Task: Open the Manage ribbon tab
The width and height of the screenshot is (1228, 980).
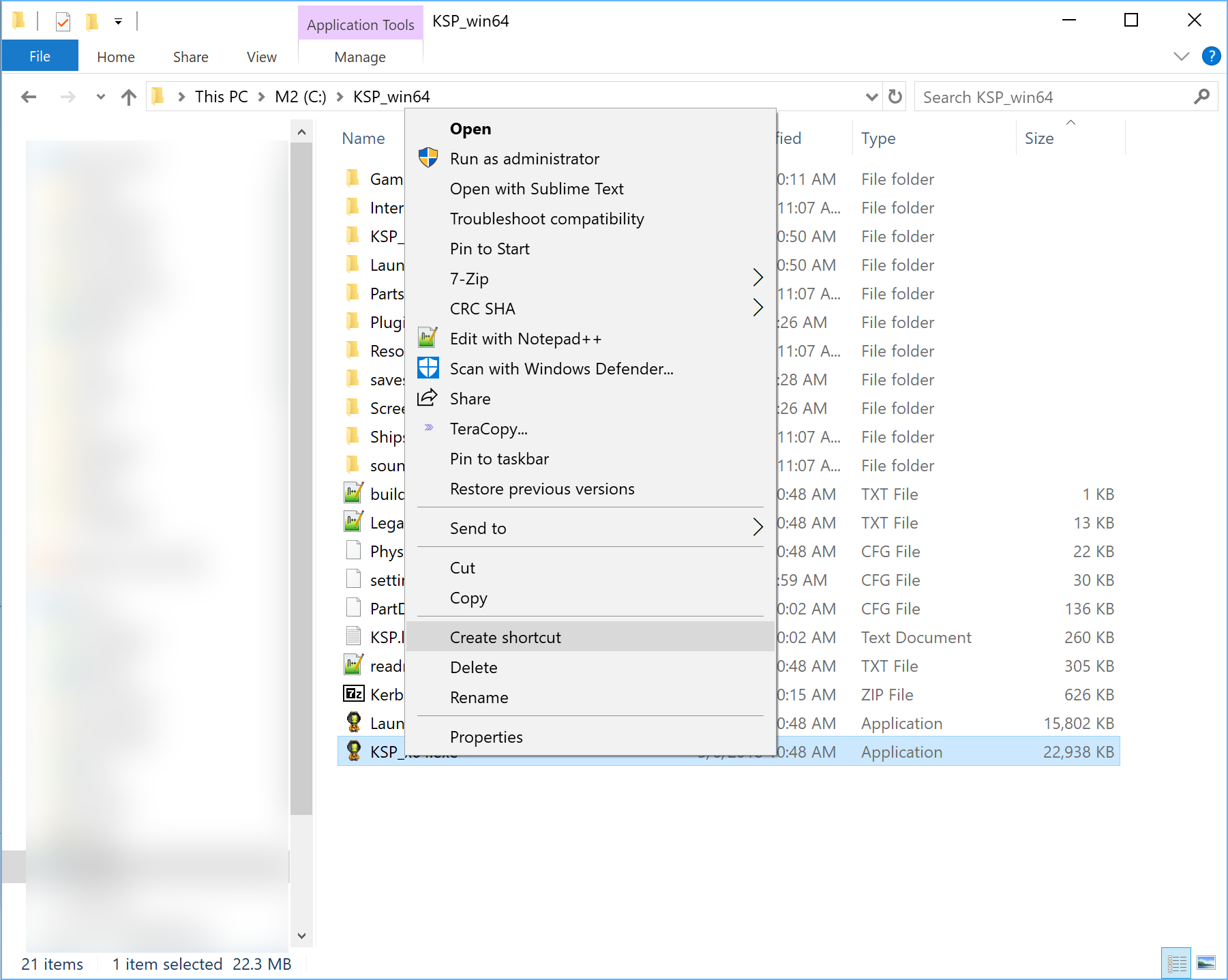Action: pos(360,57)
